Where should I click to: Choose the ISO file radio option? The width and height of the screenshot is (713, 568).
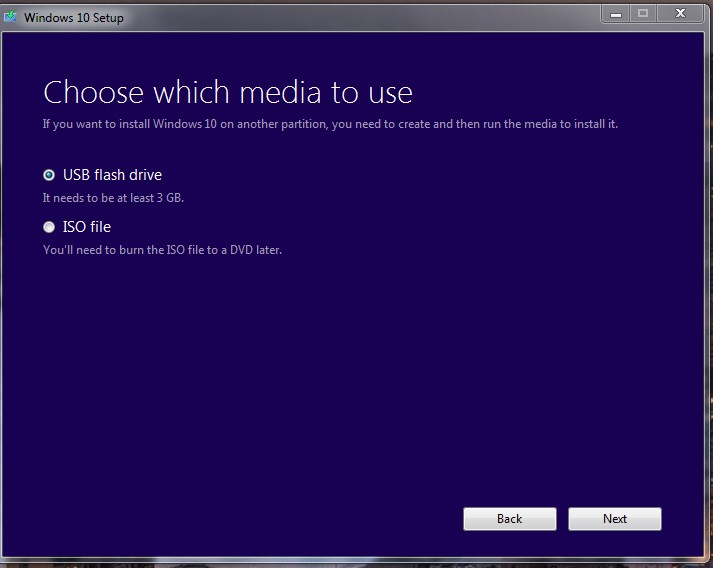point(49,227)
